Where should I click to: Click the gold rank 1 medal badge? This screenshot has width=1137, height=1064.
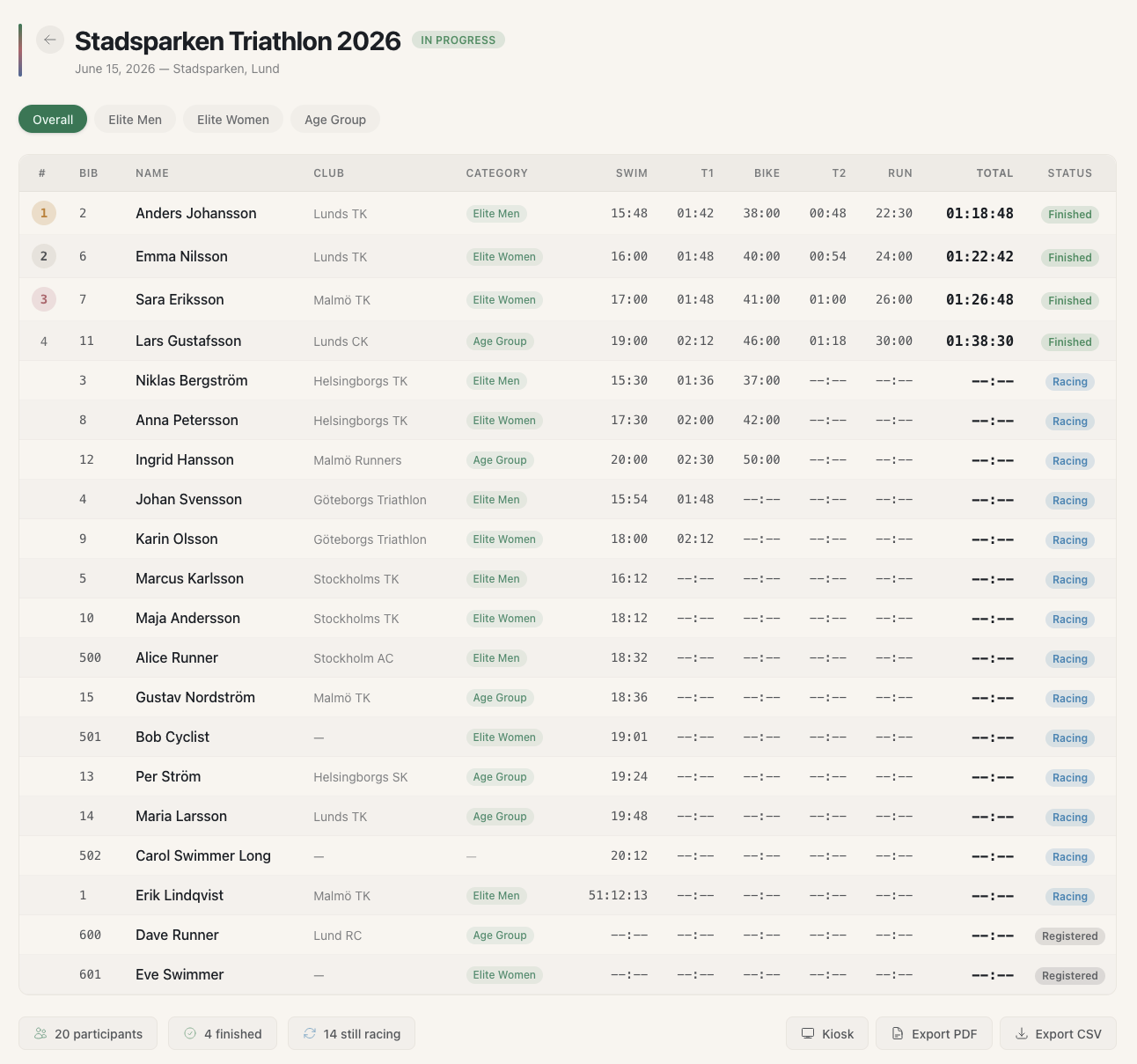[x=44, y=213]
